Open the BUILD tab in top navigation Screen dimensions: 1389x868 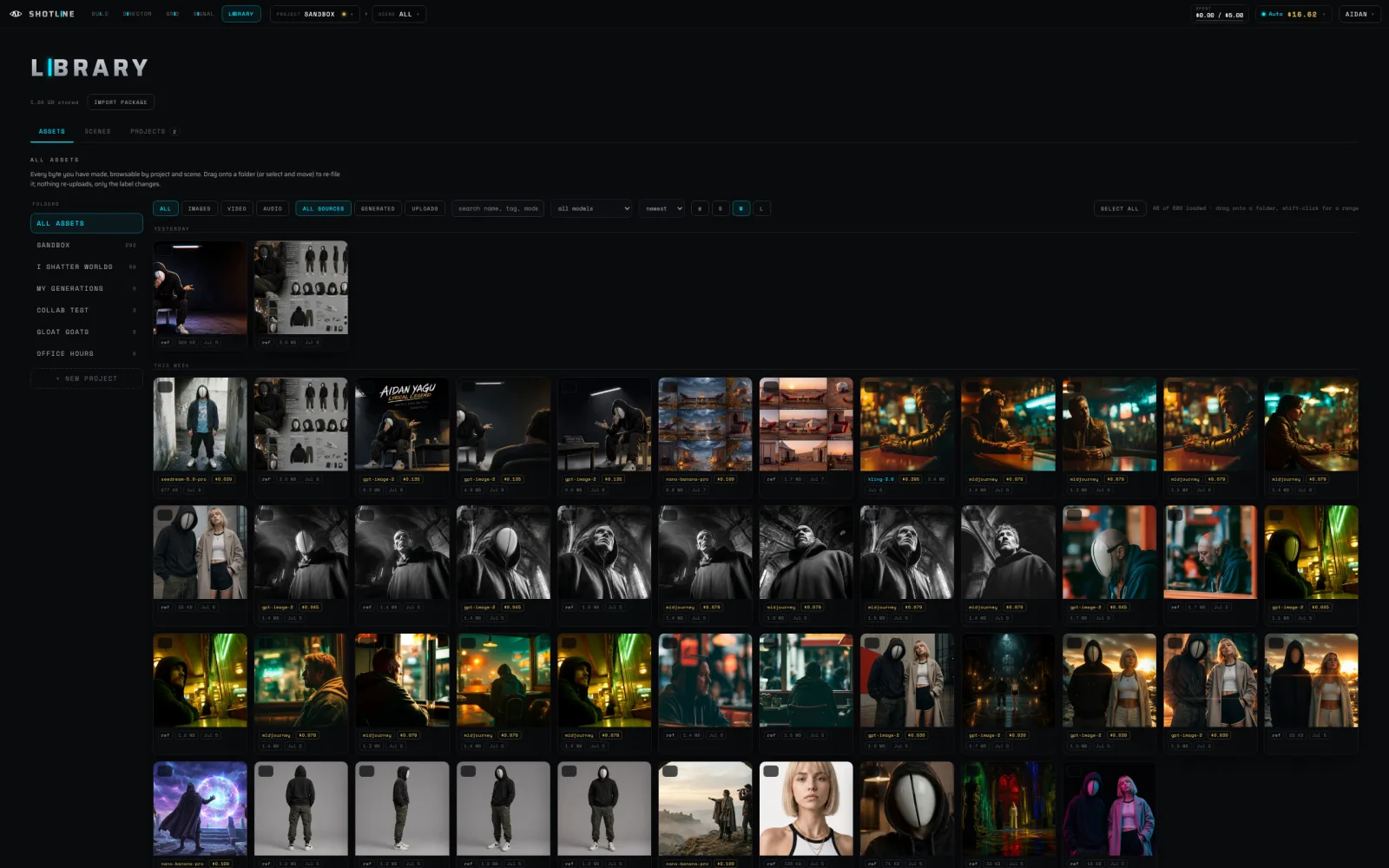click(100, 14)
